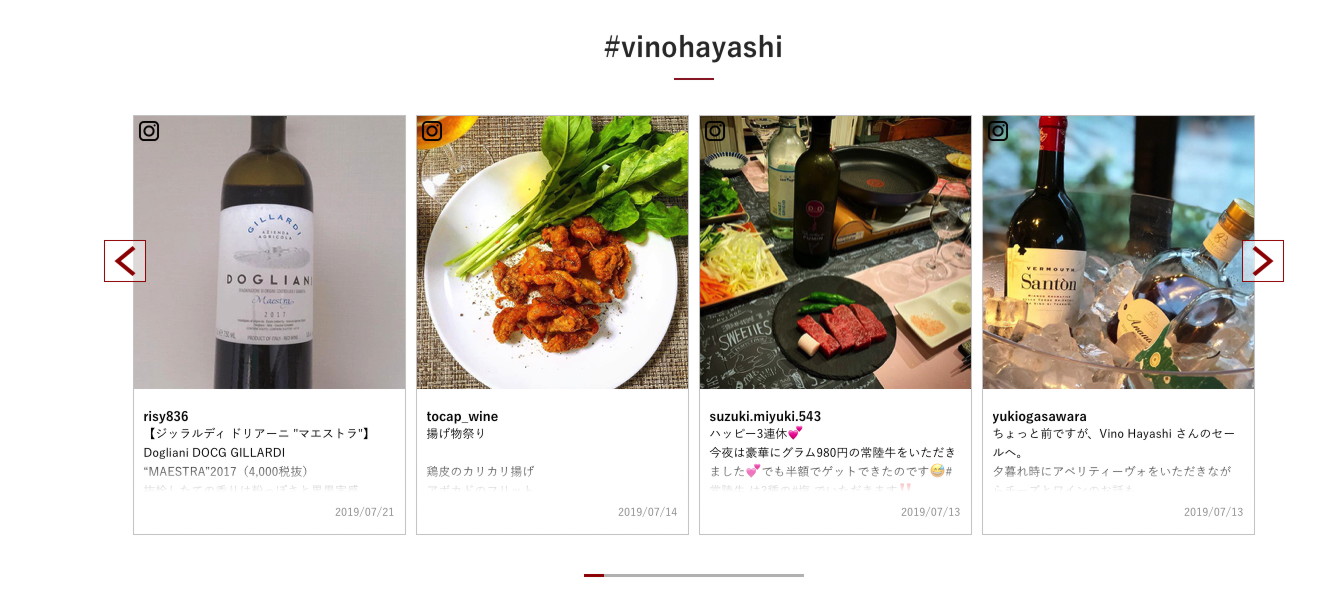Viewport: 1333px width, 607px height.
Task: Click the carousel progress bar
Action: point(694,575)
